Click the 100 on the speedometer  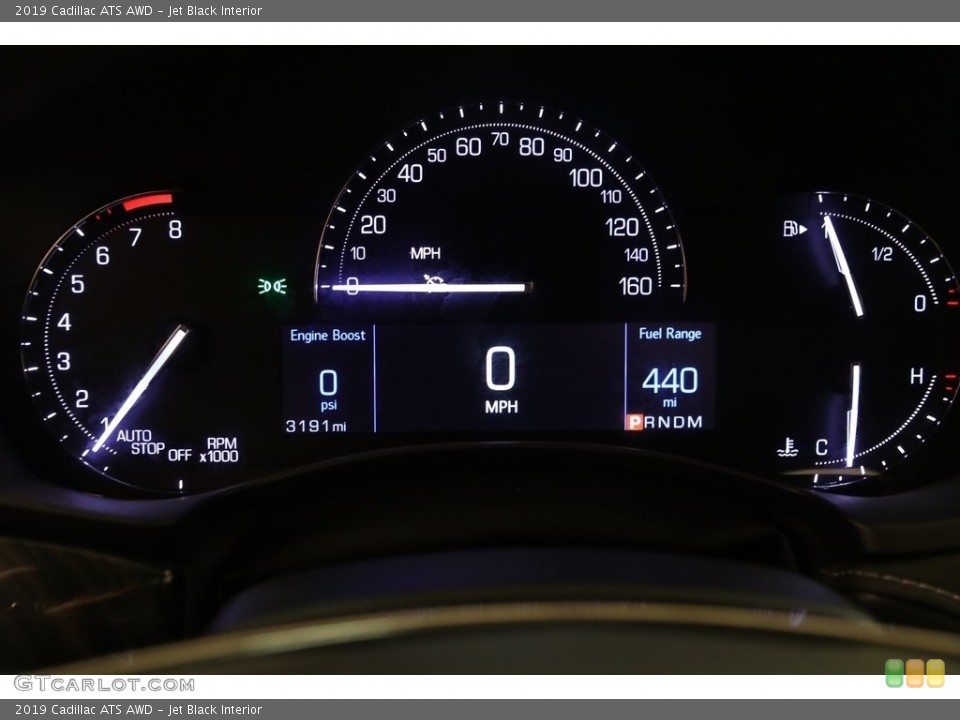[x=585, y=178]
